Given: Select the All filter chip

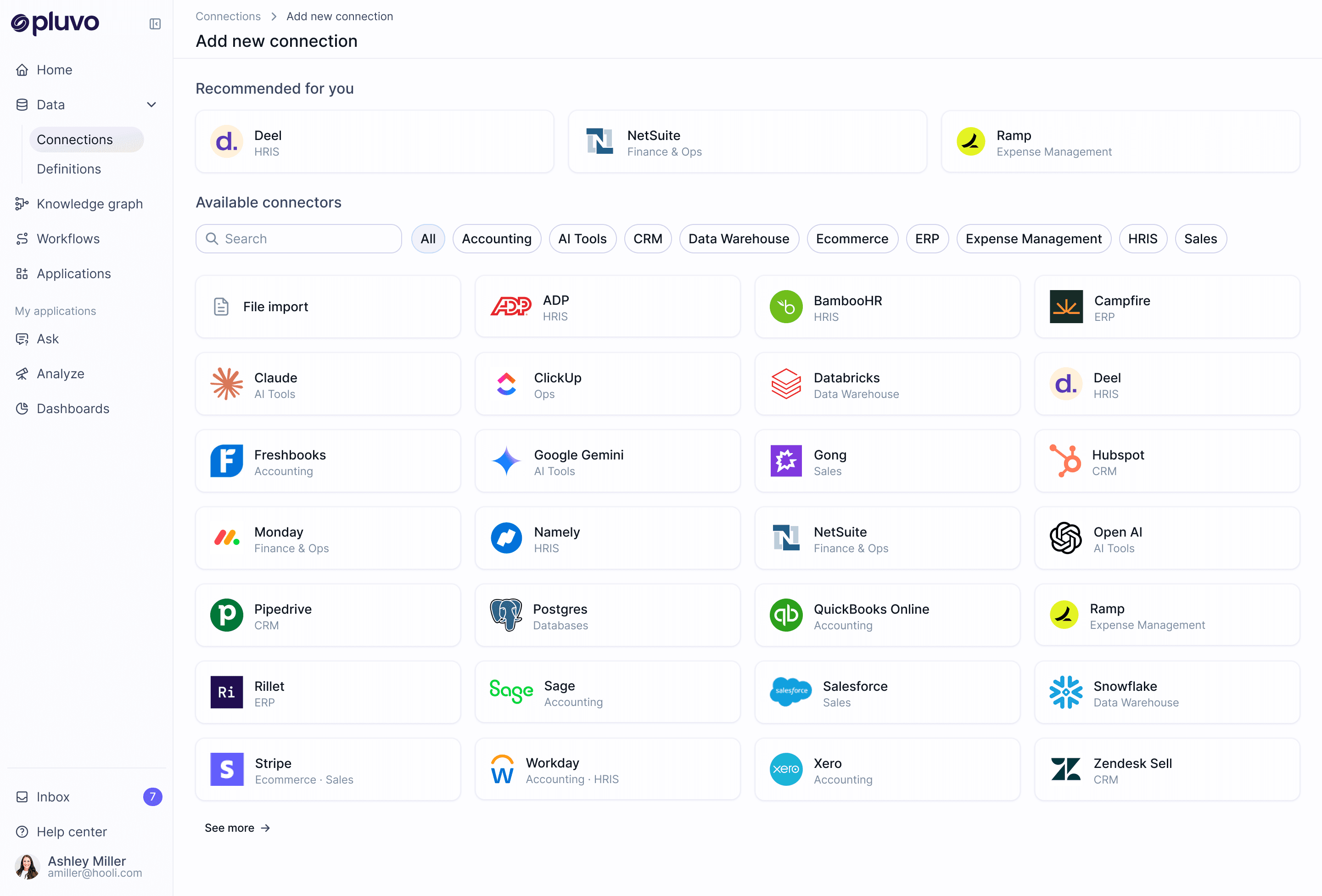Looking at the screenshot, I should pyautogui.click(x=428, y=239).
